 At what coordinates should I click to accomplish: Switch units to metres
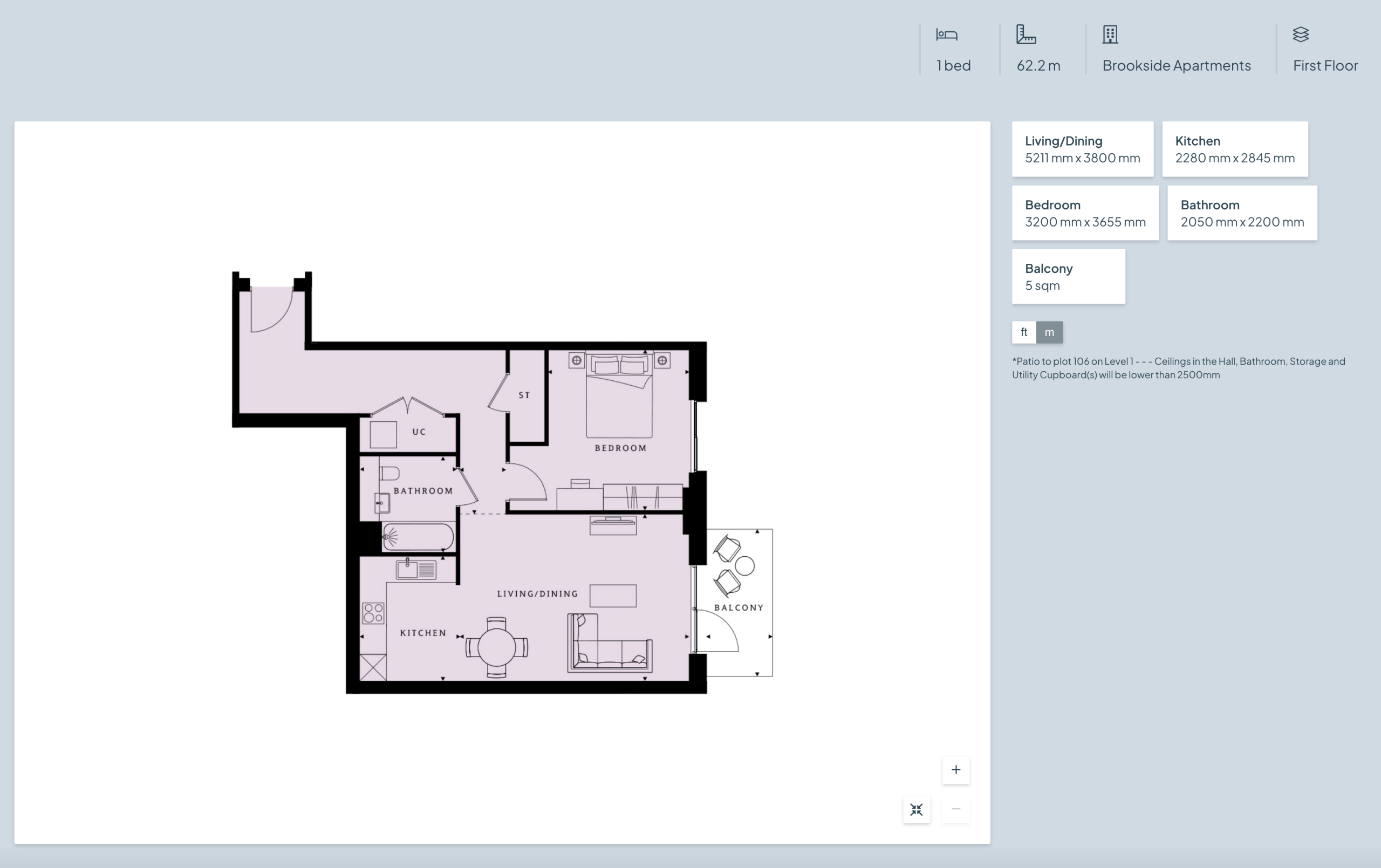click(x=1049, y=332)
